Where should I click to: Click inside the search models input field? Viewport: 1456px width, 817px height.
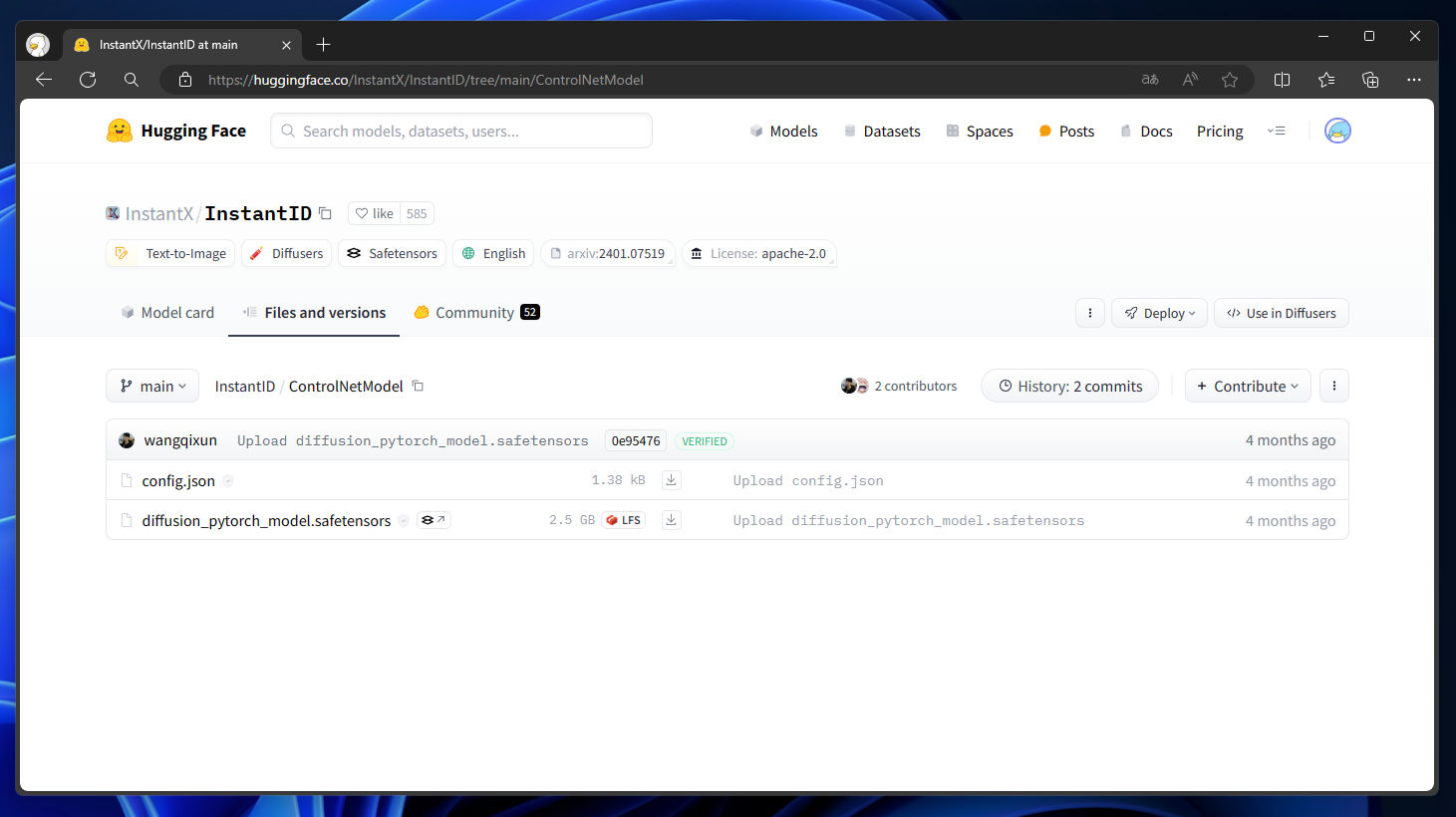point(460,131)
